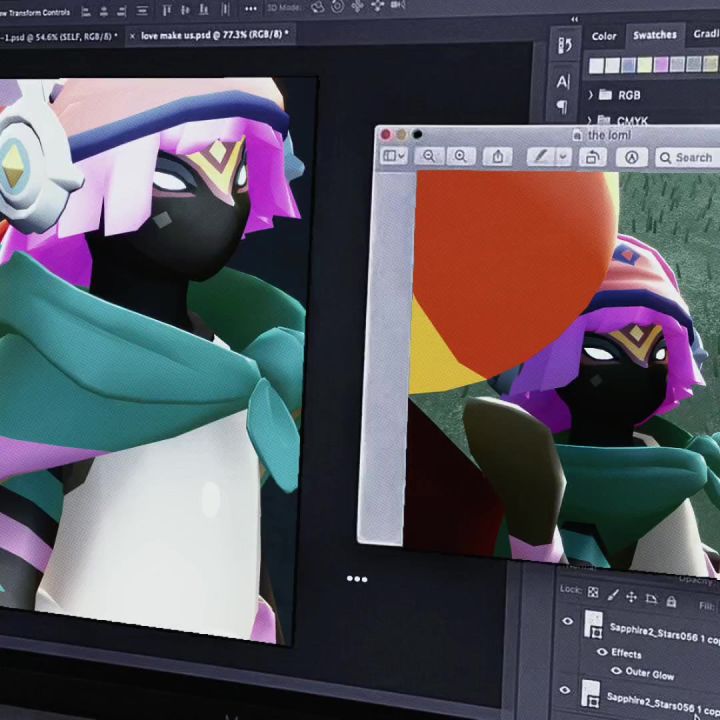
Task: Click the Share icon in Preview
Action: tap(497, 157)
